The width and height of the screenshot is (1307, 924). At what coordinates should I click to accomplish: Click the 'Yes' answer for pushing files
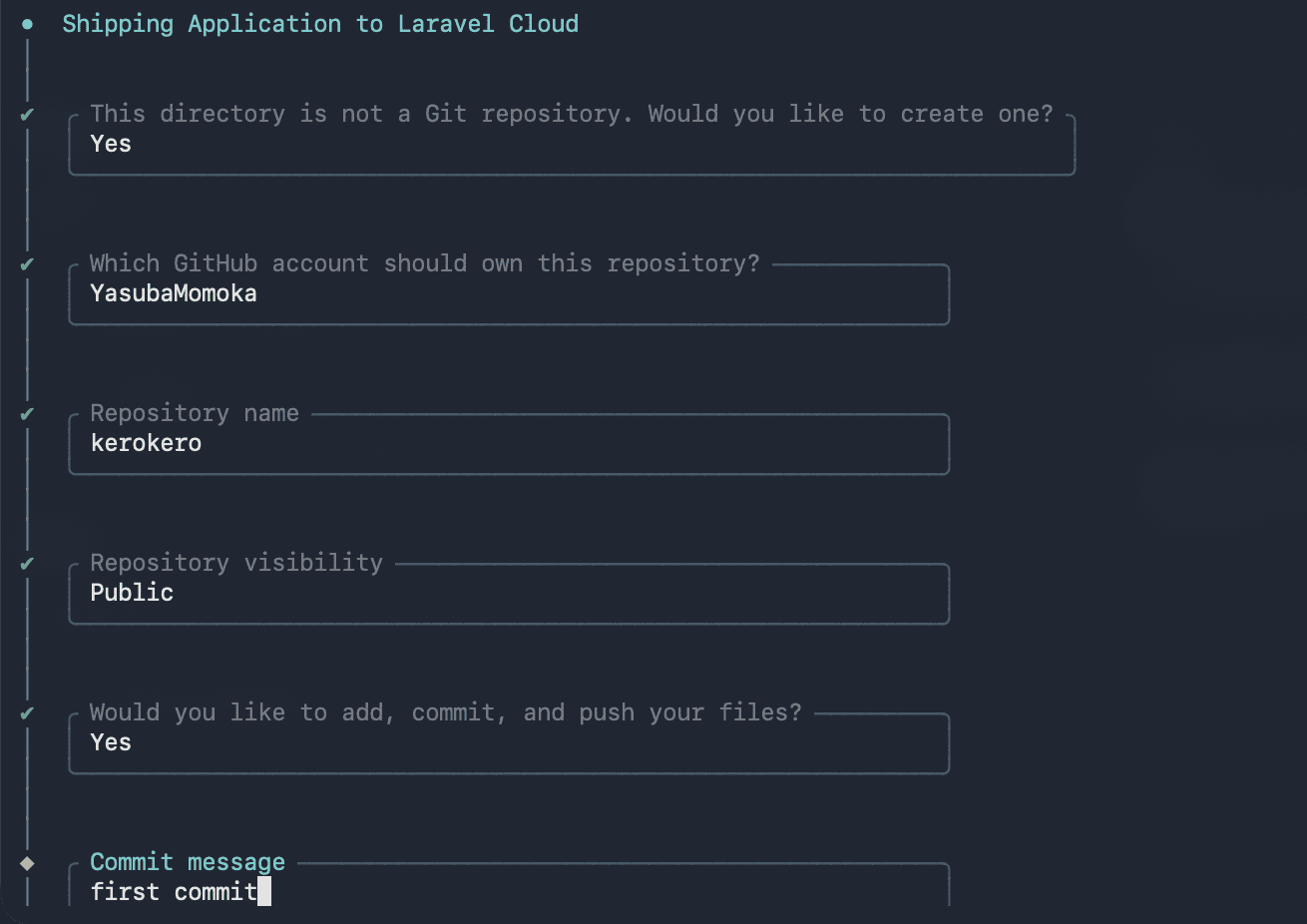(111, 742)
